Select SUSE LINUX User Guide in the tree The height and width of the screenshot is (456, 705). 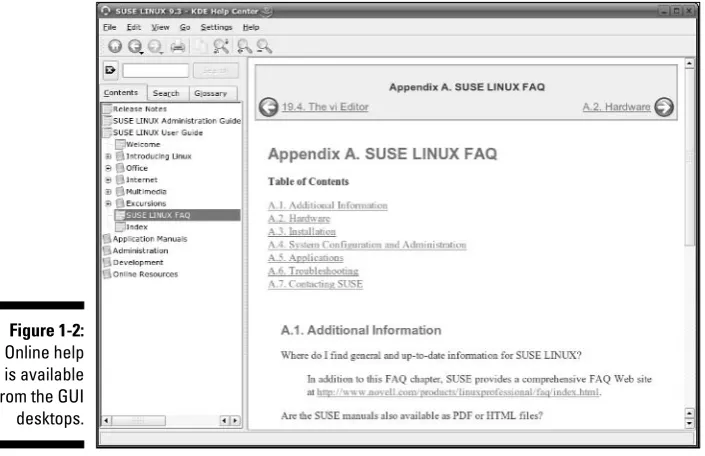[157, 133]
